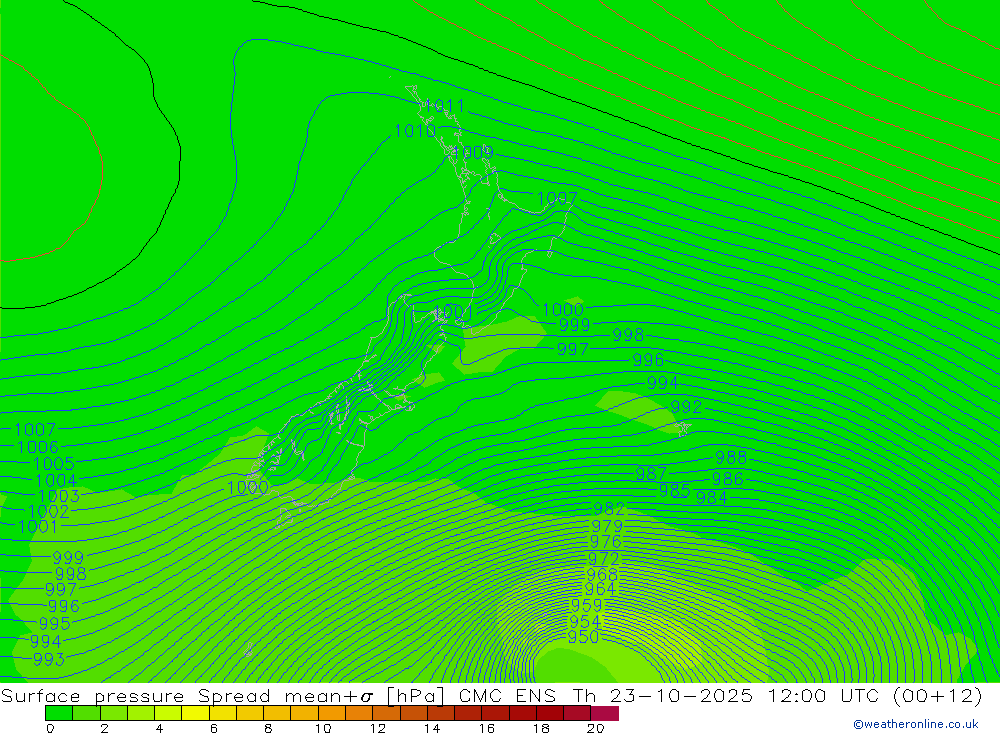Pick the crimson swatch right of 20

coord(605,713)
